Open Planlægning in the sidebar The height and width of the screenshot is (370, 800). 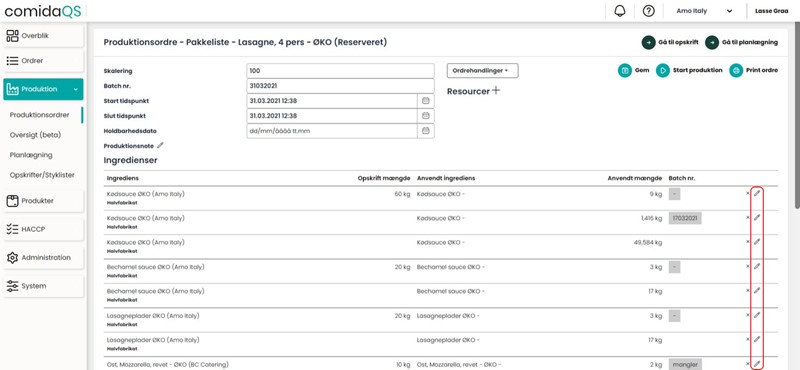(x=31, y=155)
